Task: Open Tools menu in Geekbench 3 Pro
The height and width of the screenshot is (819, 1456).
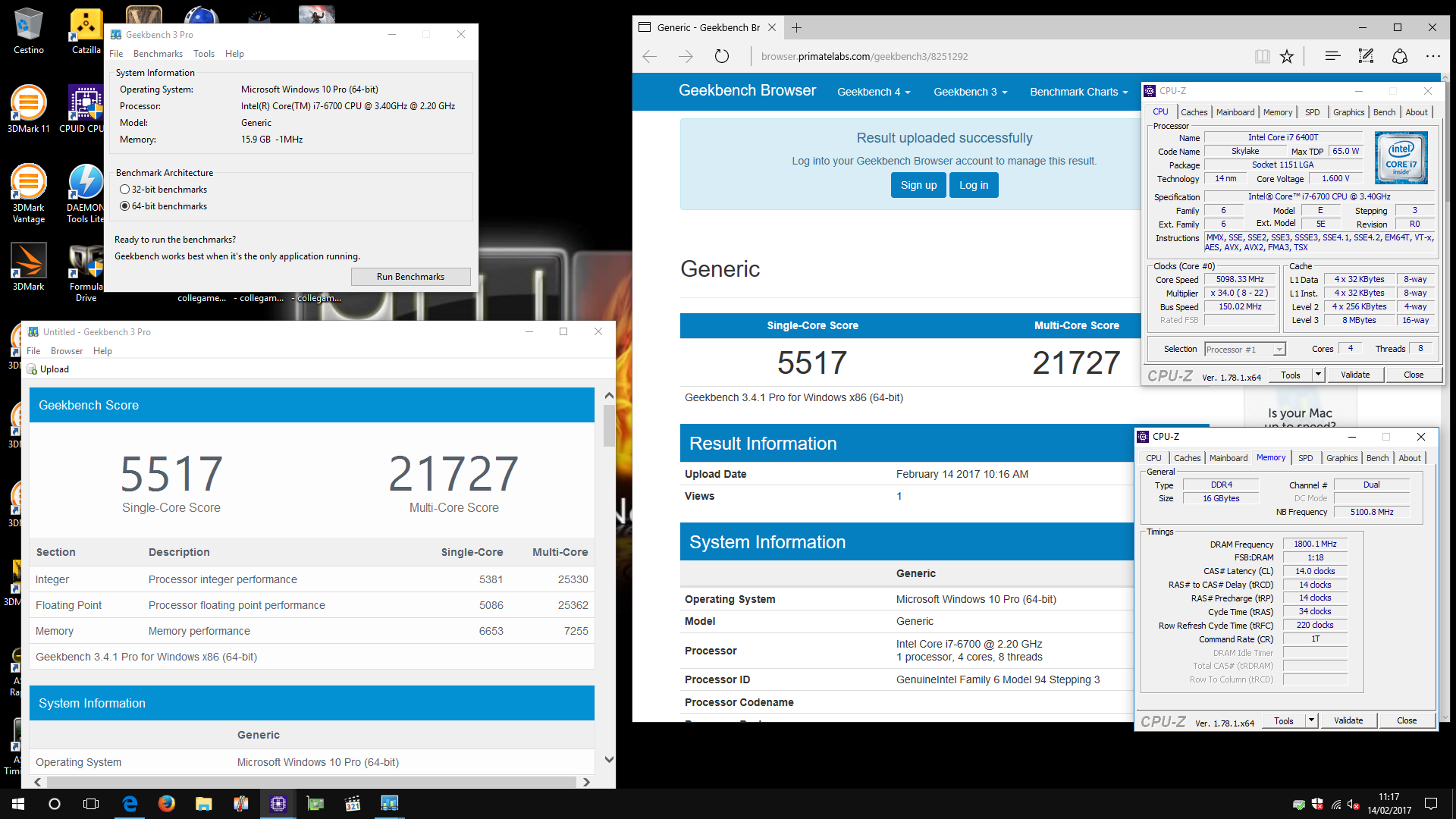Action: pos(204,54)
